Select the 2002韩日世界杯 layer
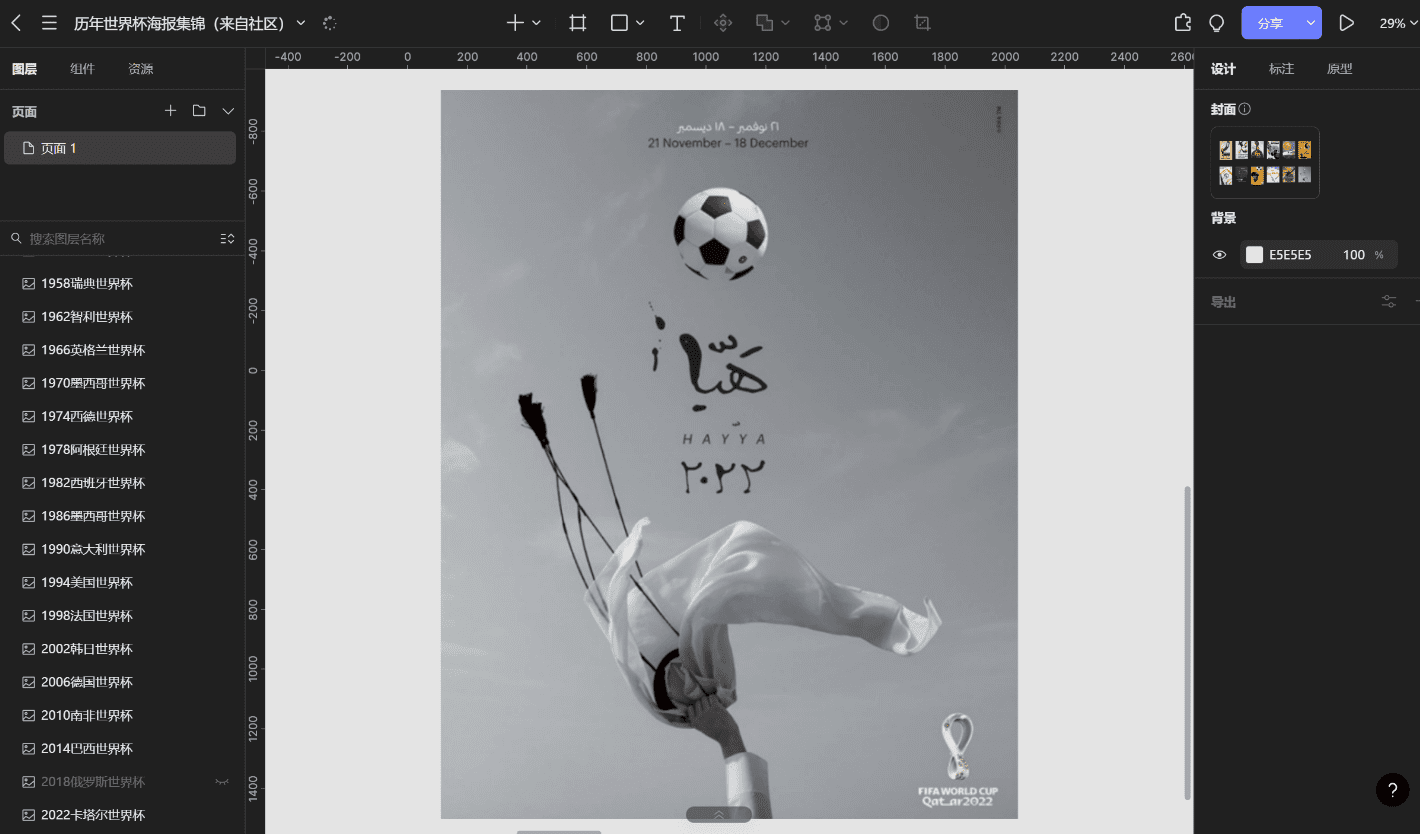This screenshot has height=834, width=1420. (122, 649)
